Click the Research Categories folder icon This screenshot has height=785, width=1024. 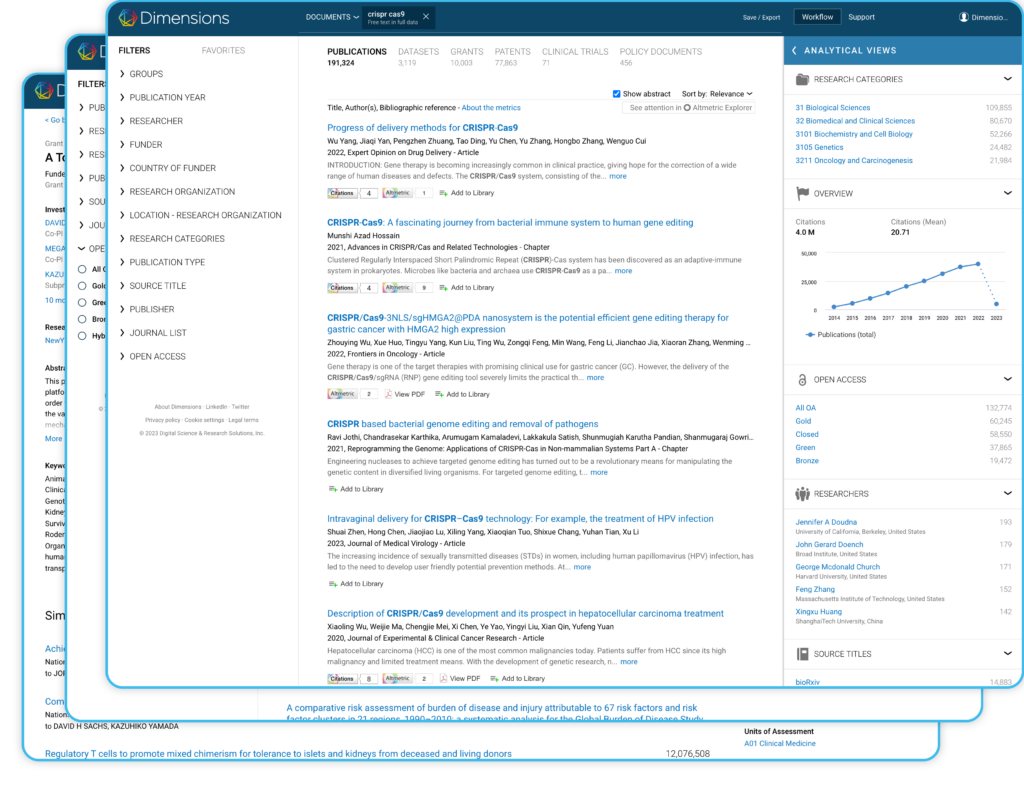click(x=802, y=79)
